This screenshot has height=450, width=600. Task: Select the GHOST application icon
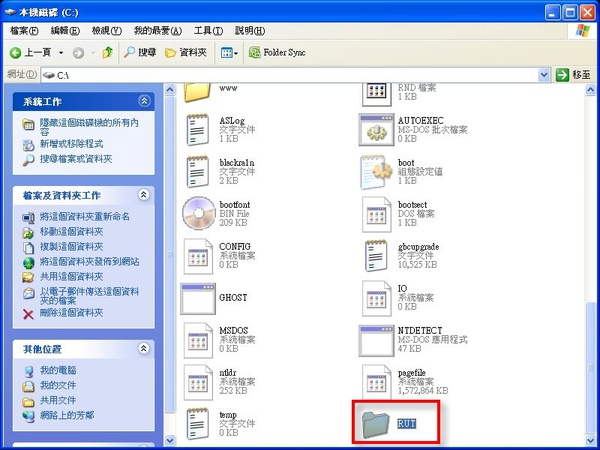198,298
